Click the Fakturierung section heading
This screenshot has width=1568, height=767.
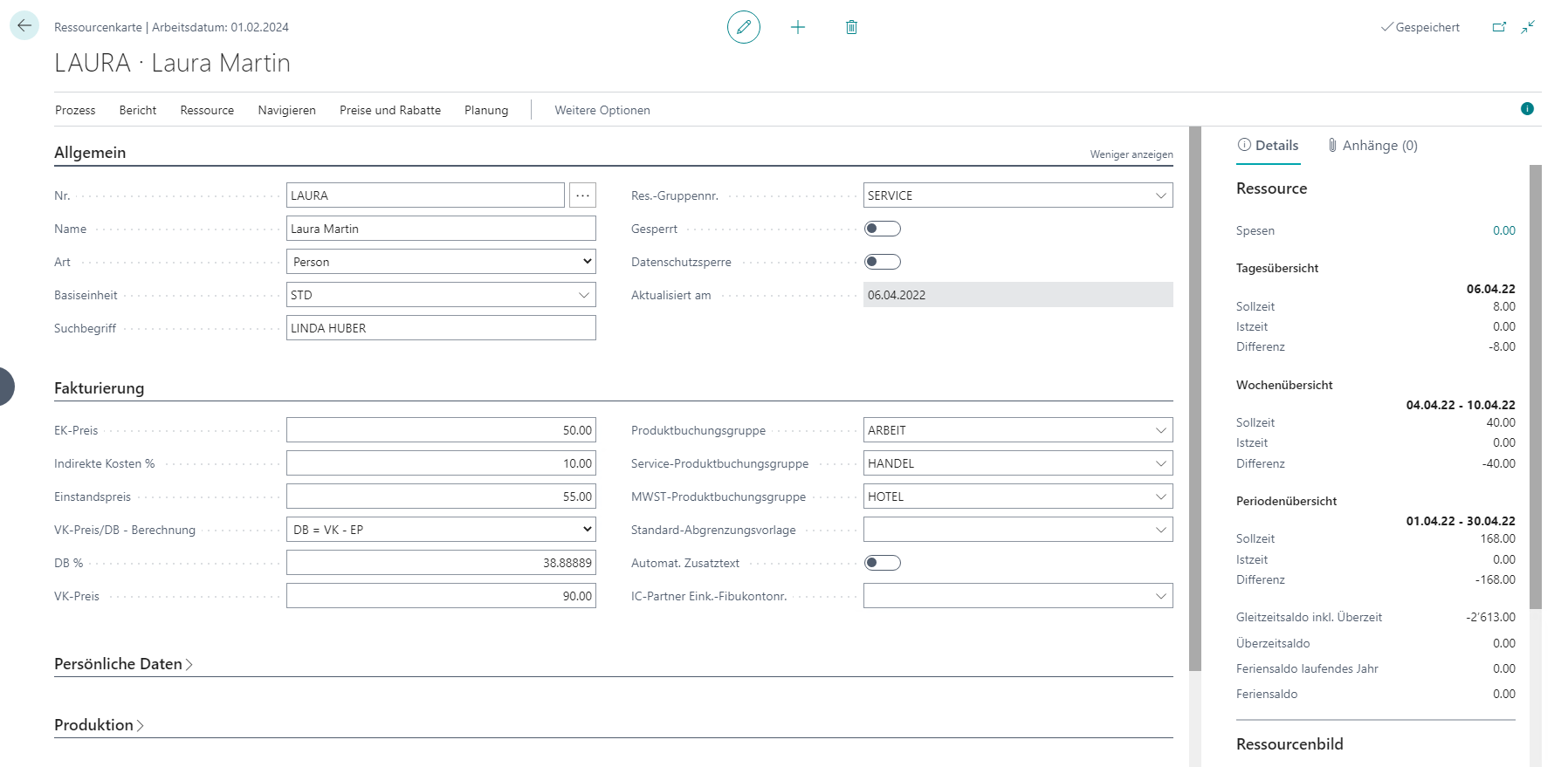point(100,388)
